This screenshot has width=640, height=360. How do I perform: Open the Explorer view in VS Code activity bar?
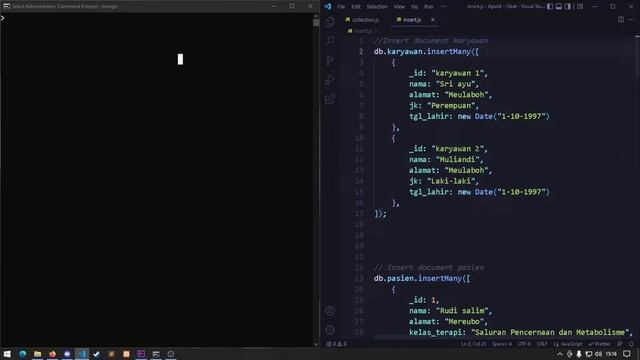330,22
